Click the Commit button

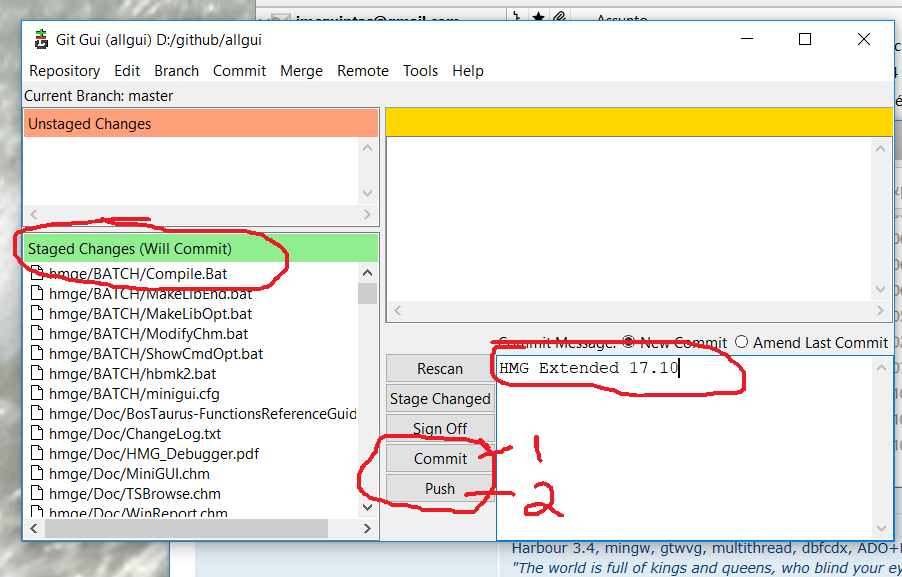tap(440, 458)
